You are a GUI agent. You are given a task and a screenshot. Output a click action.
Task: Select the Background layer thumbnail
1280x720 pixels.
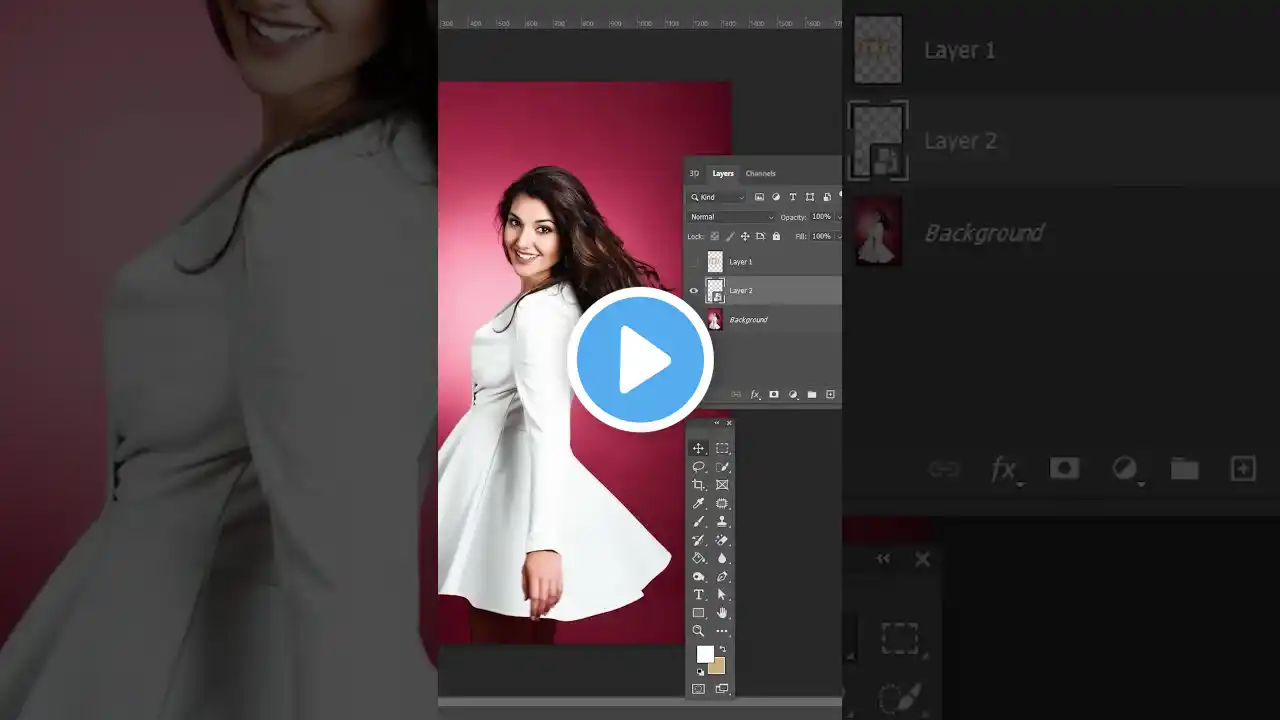click(x=714, y=320)
